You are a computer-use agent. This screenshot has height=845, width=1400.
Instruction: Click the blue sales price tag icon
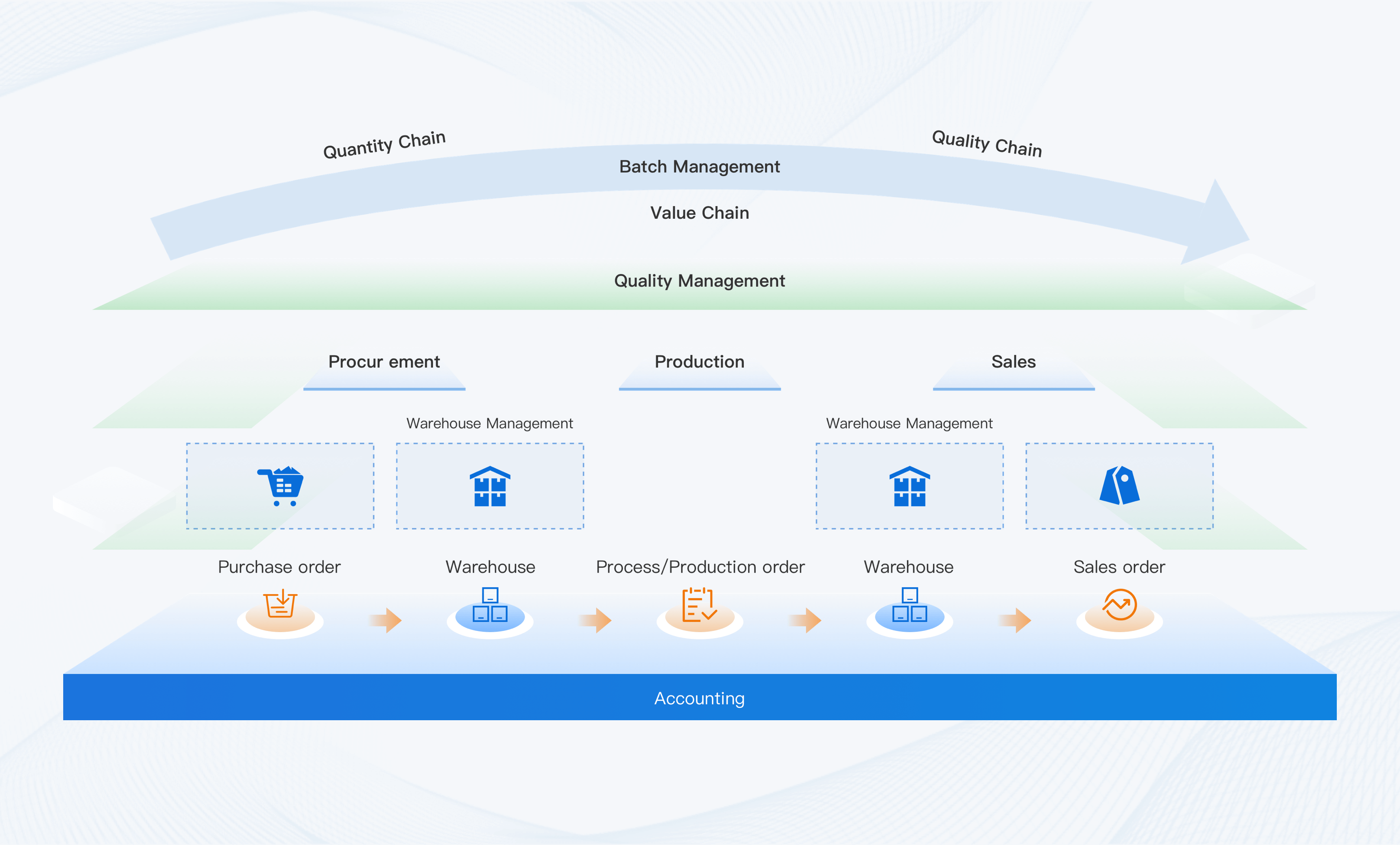coord(1119,486)
